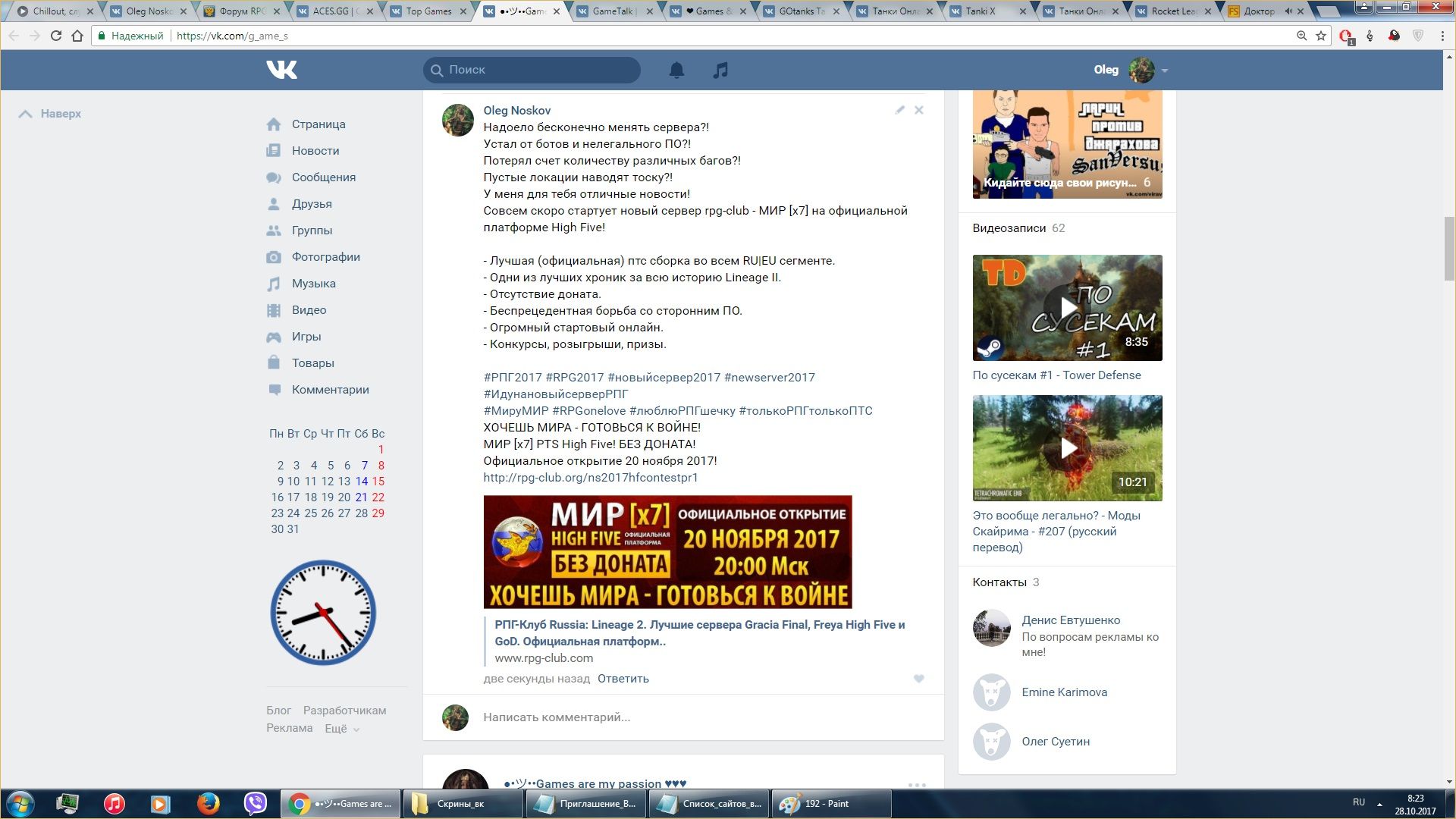Reload the page with refresh icon

55,36
